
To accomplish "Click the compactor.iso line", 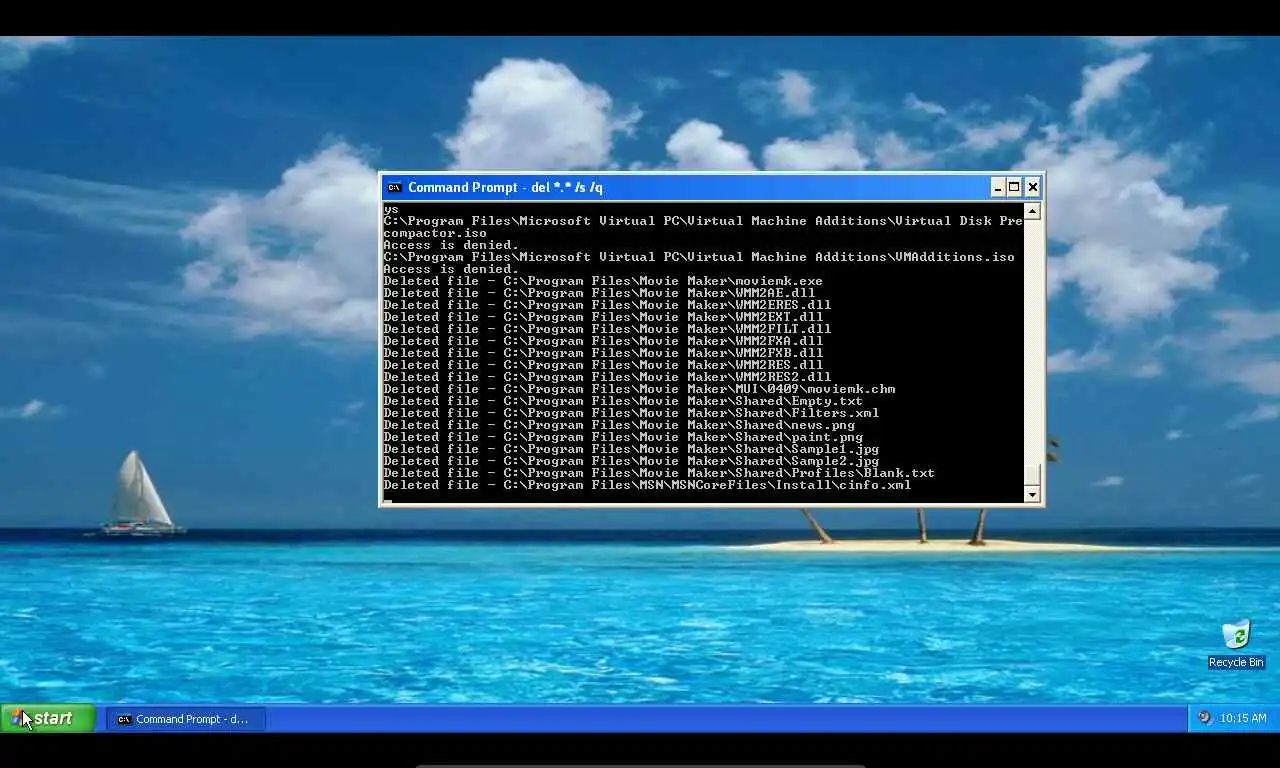I will point(435,233).
